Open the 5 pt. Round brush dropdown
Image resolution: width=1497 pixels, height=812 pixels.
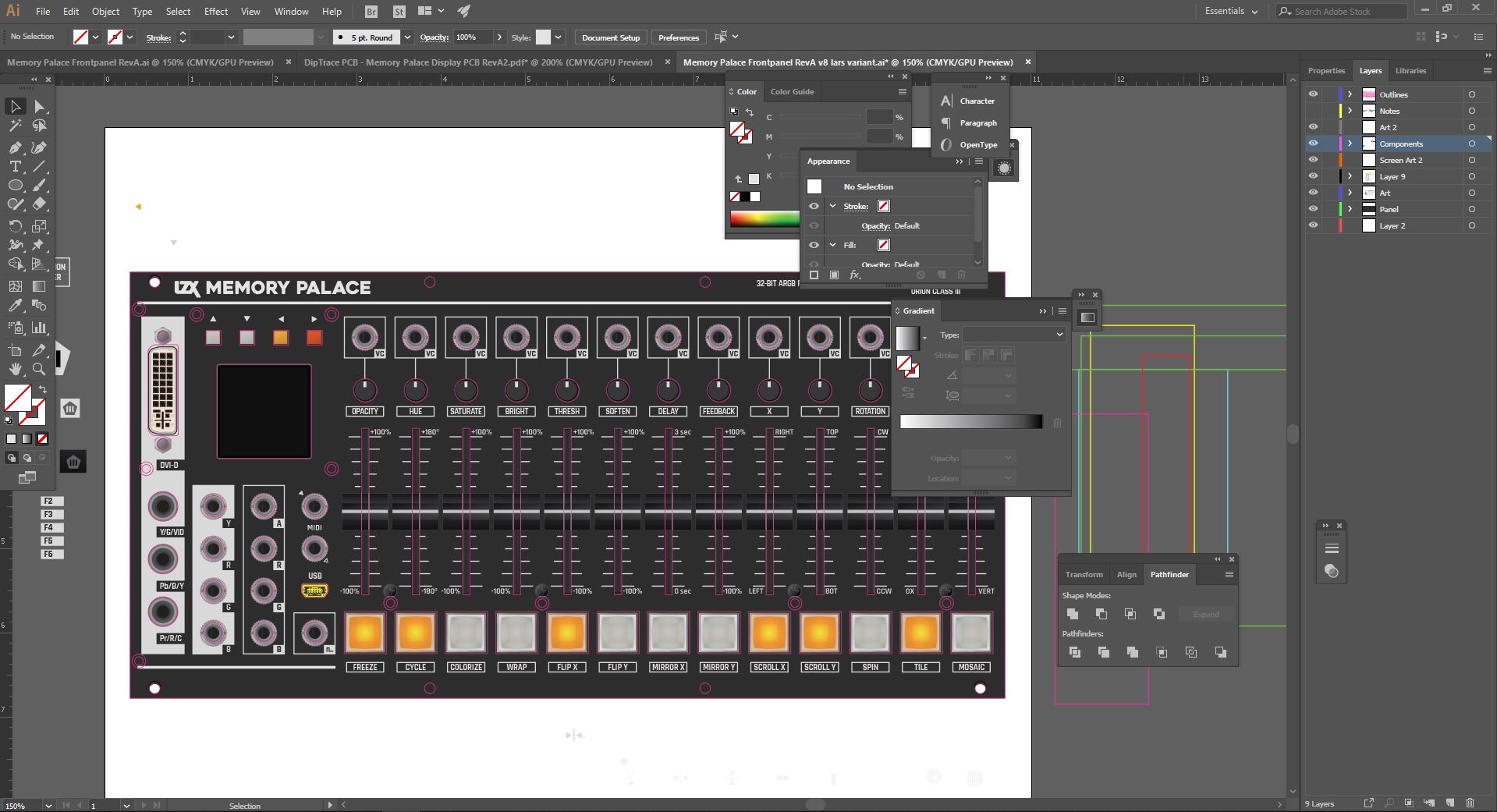pyautogui.click(x=407, y=37)
